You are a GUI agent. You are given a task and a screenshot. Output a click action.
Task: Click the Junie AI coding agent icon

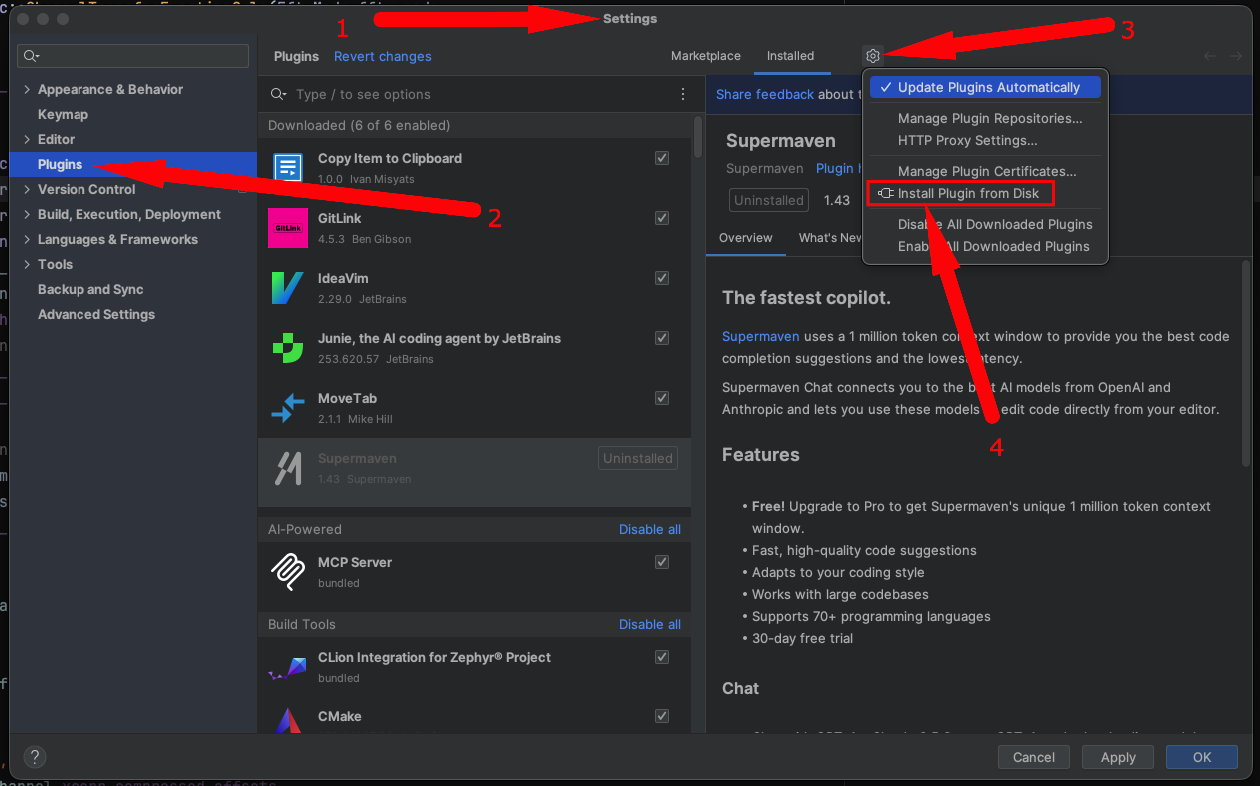point(288,348)
